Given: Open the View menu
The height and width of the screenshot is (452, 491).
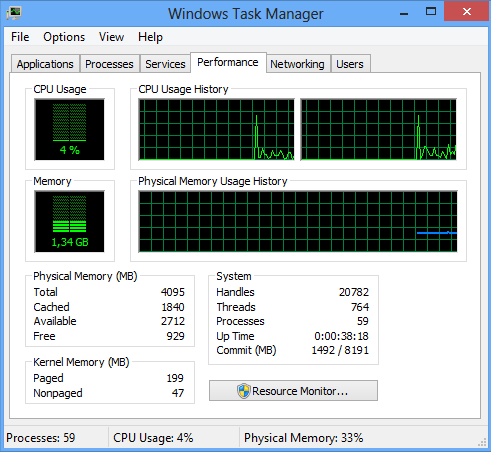Looking at the screenshot, I should point(111,37).
